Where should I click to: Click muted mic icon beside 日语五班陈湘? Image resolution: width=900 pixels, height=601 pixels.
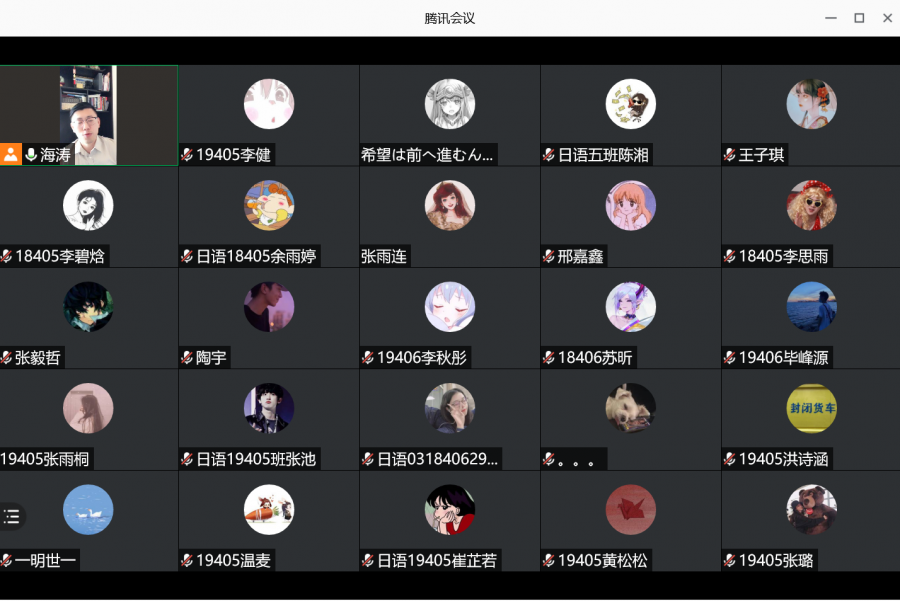click(549, 154)
